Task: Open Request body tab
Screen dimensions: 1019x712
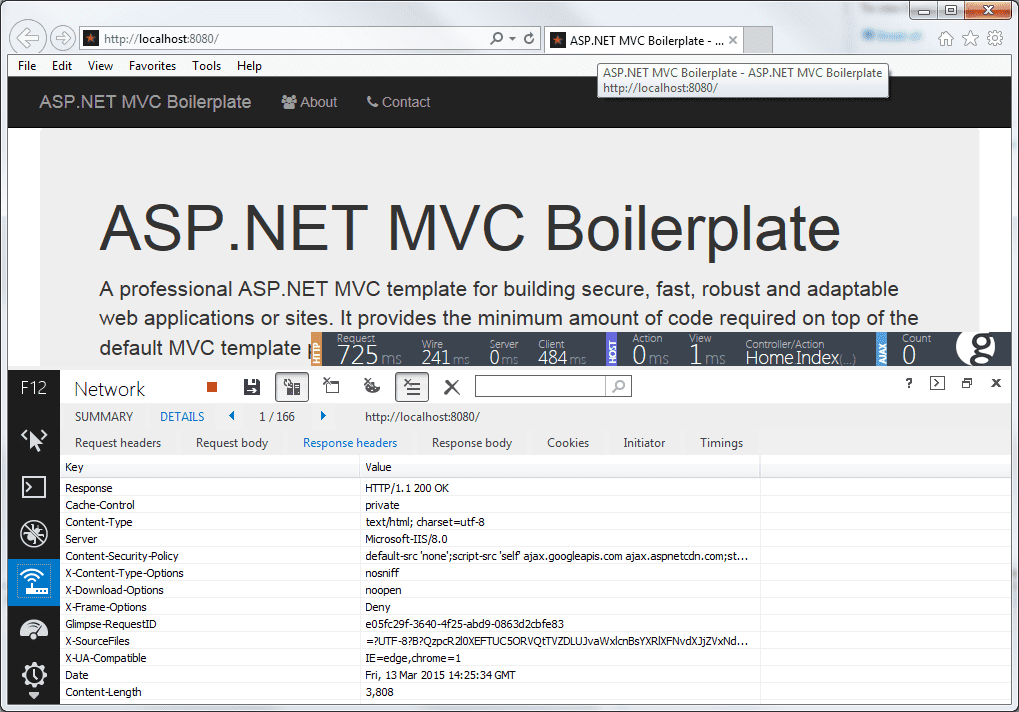Action: [232, 442]
